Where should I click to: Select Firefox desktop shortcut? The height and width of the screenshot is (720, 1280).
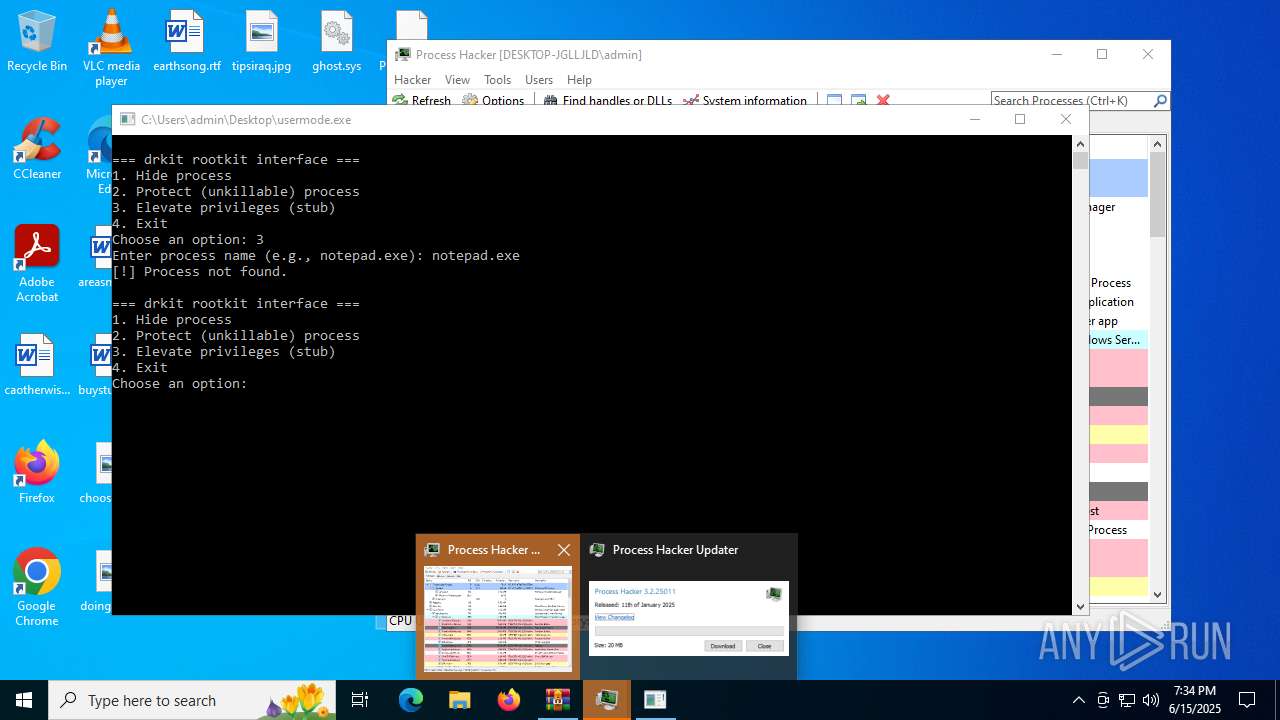click(x=37, y=472)
